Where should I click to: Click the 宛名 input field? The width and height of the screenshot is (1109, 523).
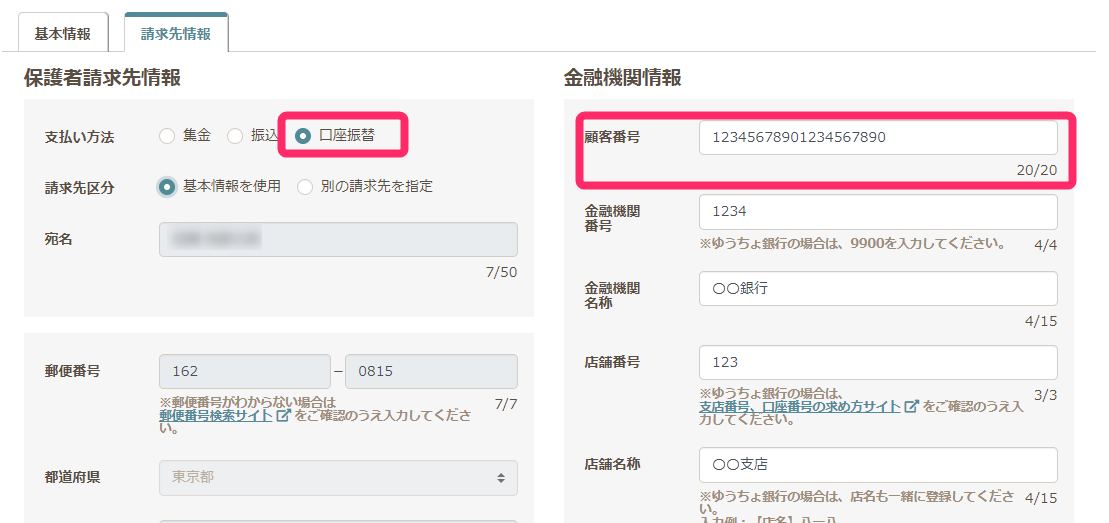tap(338, 240)
